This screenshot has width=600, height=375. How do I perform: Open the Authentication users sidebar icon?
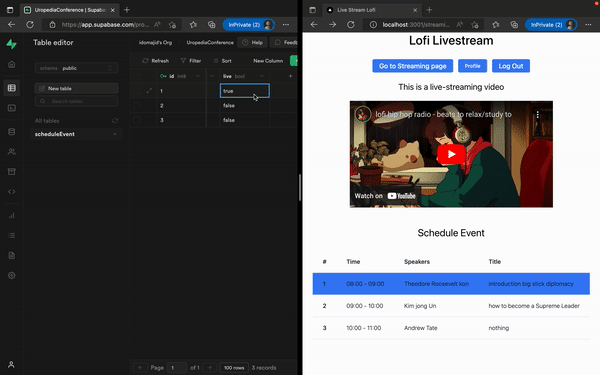pyautogui.click(x=11, y=152)
